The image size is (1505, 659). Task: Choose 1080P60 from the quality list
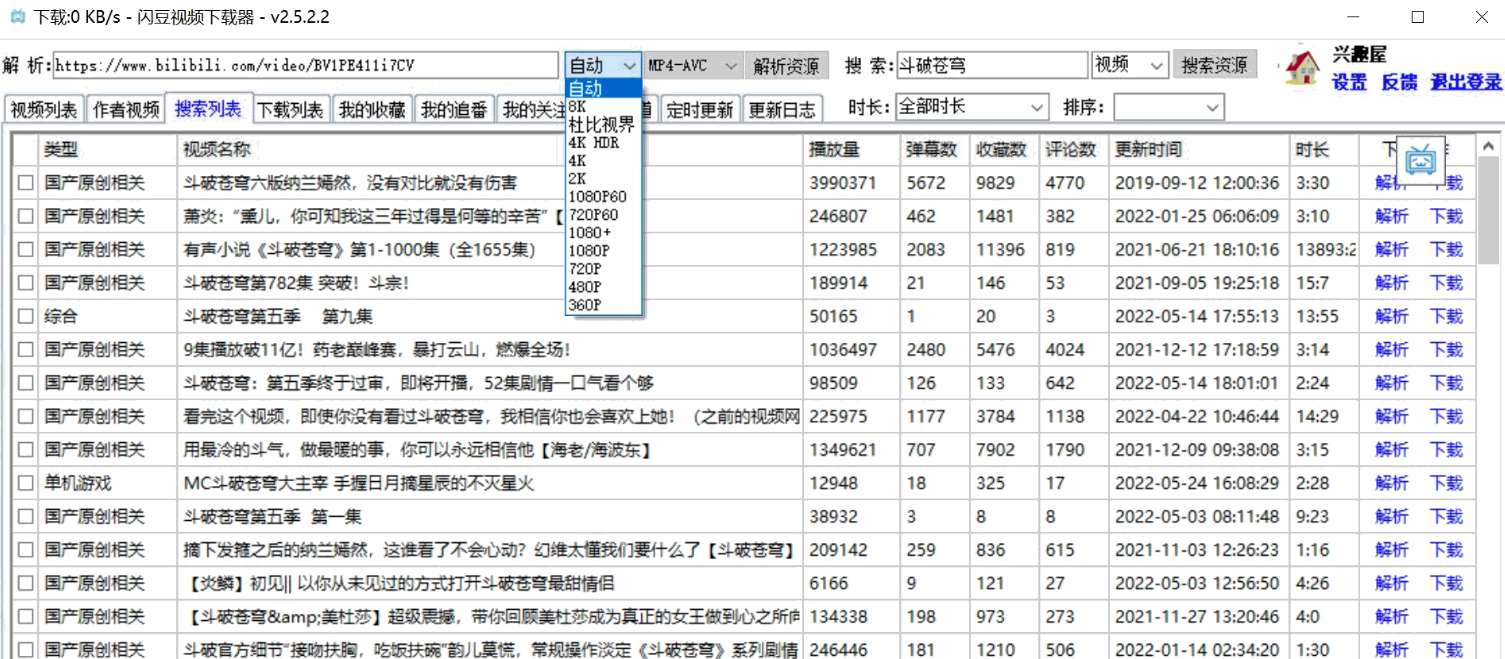[597, 197]
